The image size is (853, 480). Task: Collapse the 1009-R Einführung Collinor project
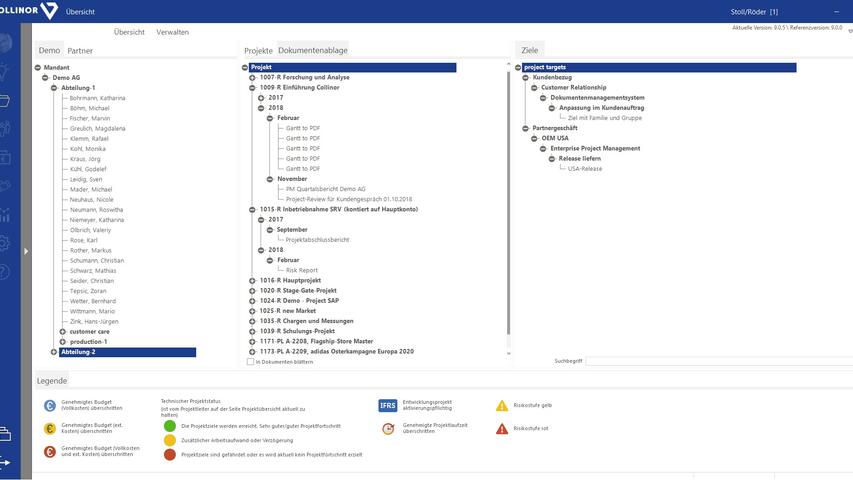[253, 87]
